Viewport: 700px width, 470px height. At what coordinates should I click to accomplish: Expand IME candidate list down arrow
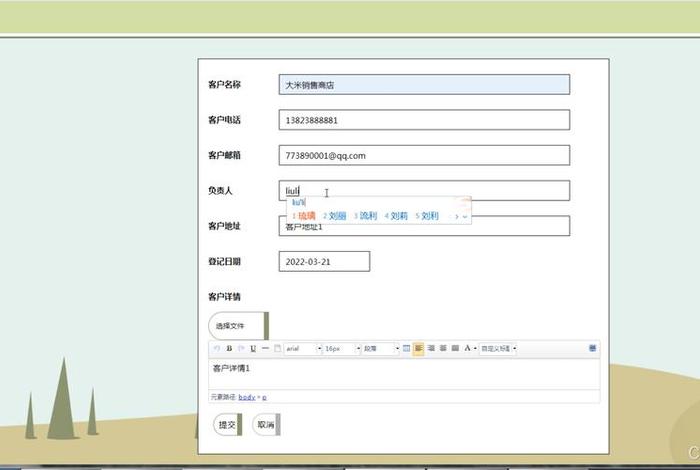click(465, 216)
